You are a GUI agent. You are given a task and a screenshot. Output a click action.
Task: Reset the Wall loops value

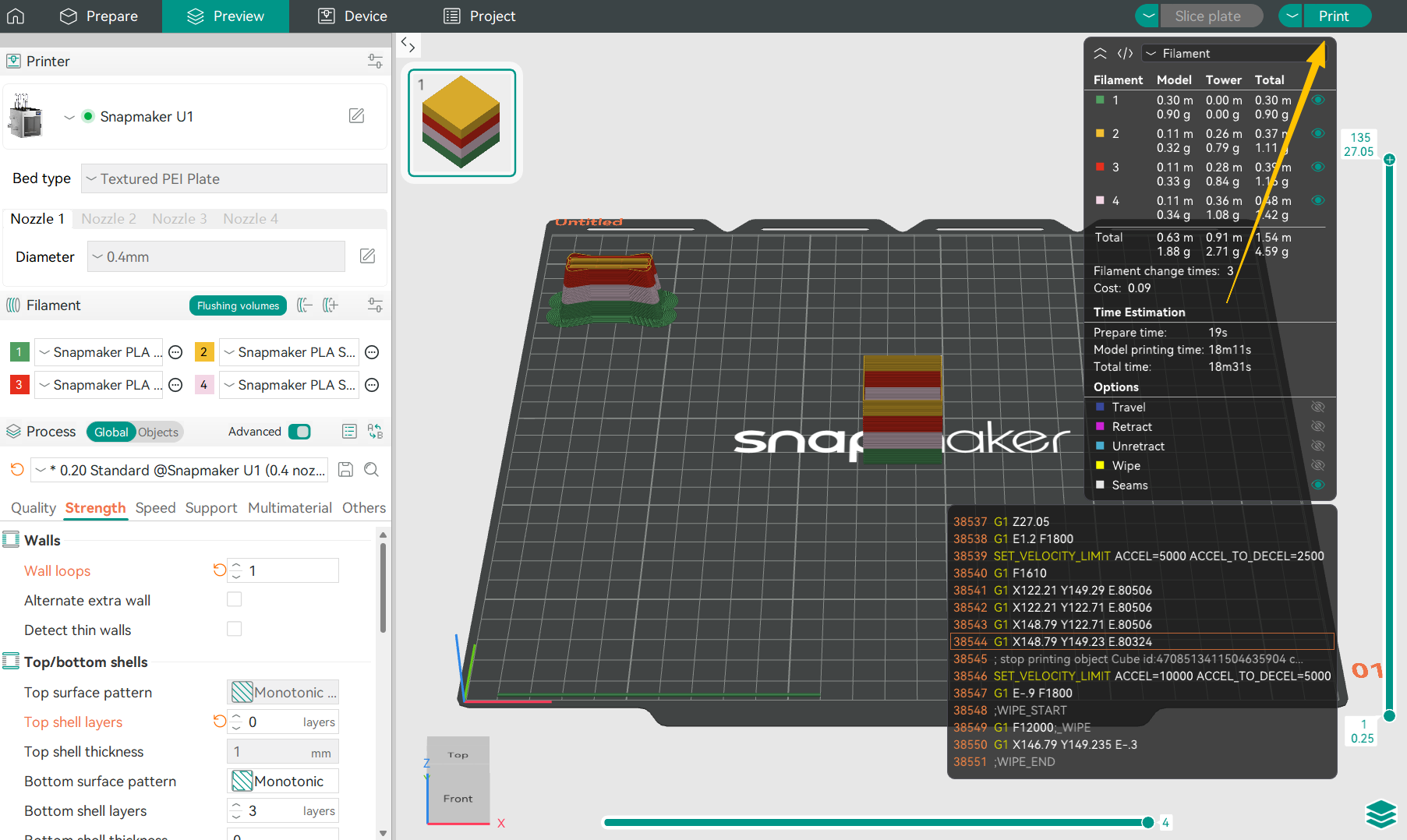219,570
